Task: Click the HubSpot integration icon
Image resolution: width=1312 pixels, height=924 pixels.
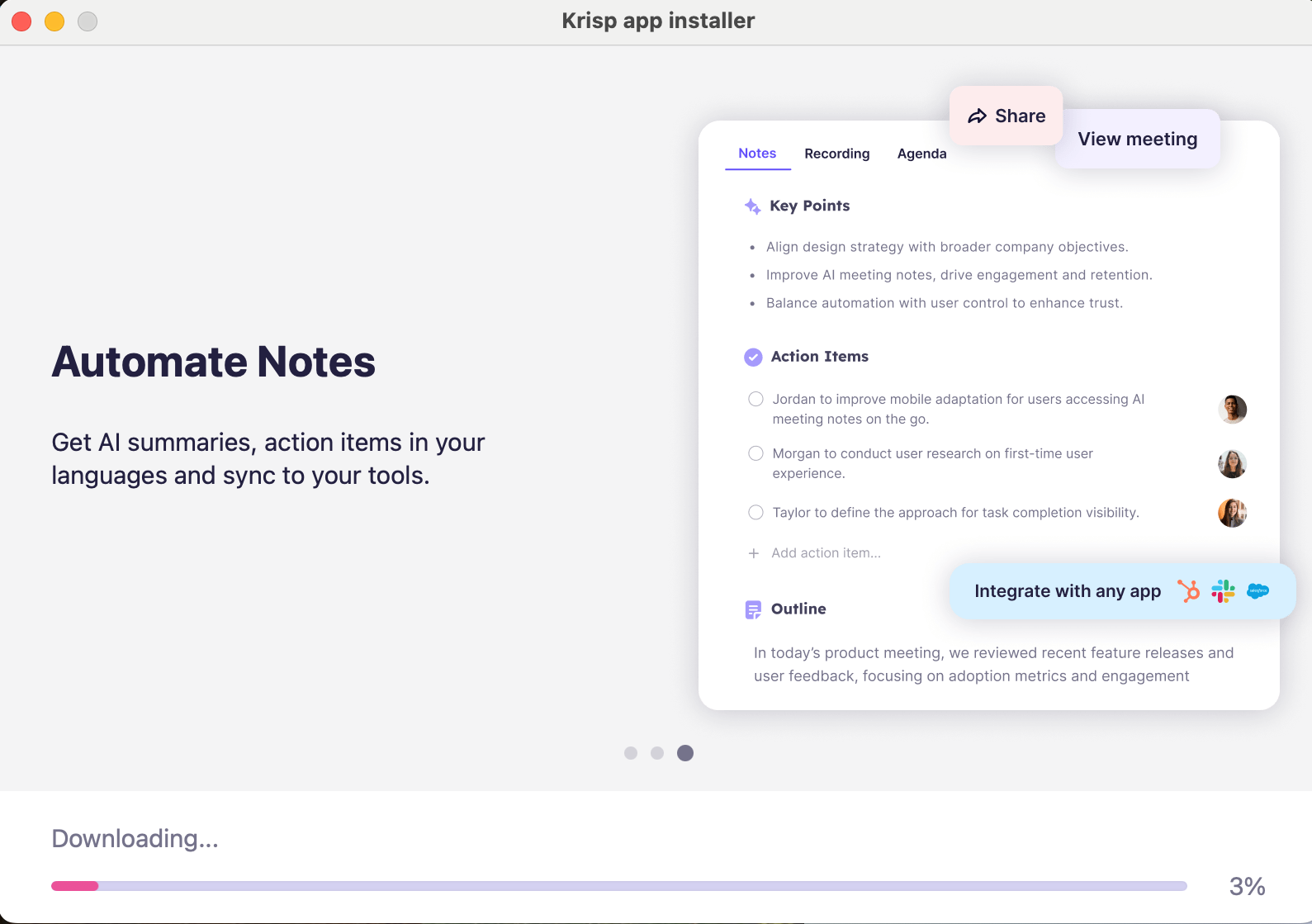Action: tap(1188, 591)
